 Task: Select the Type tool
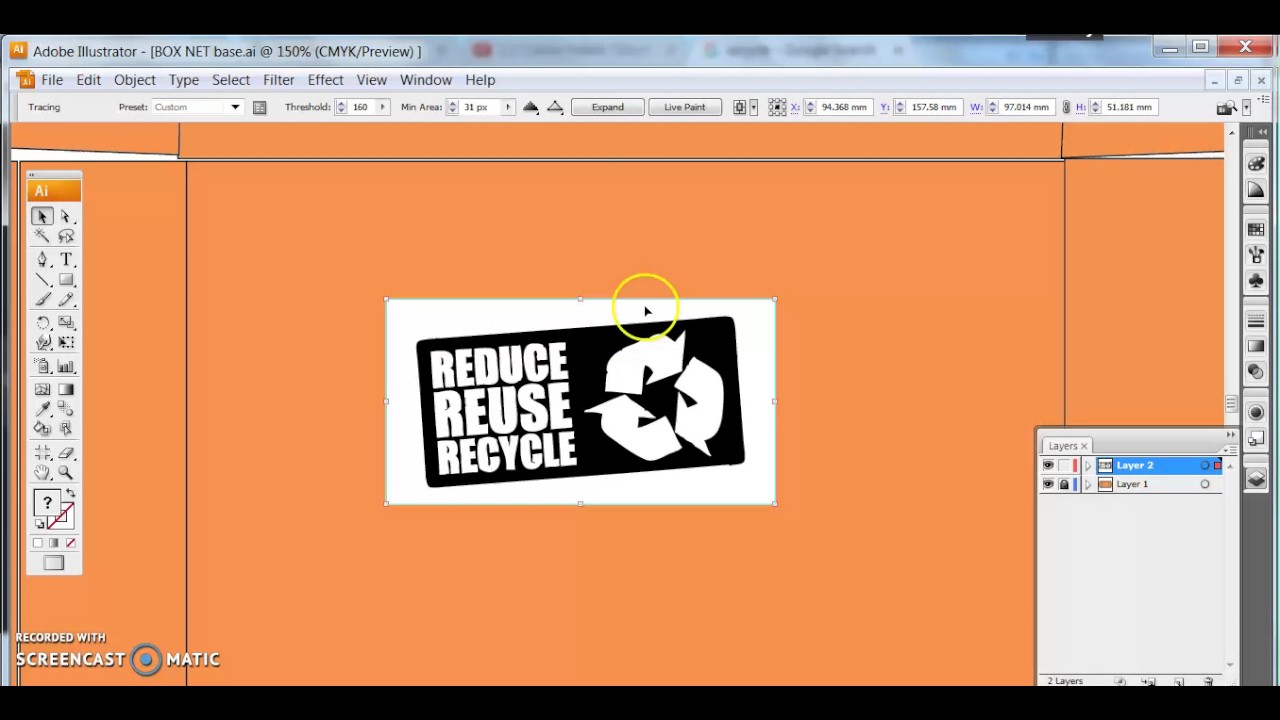(66, 259)
